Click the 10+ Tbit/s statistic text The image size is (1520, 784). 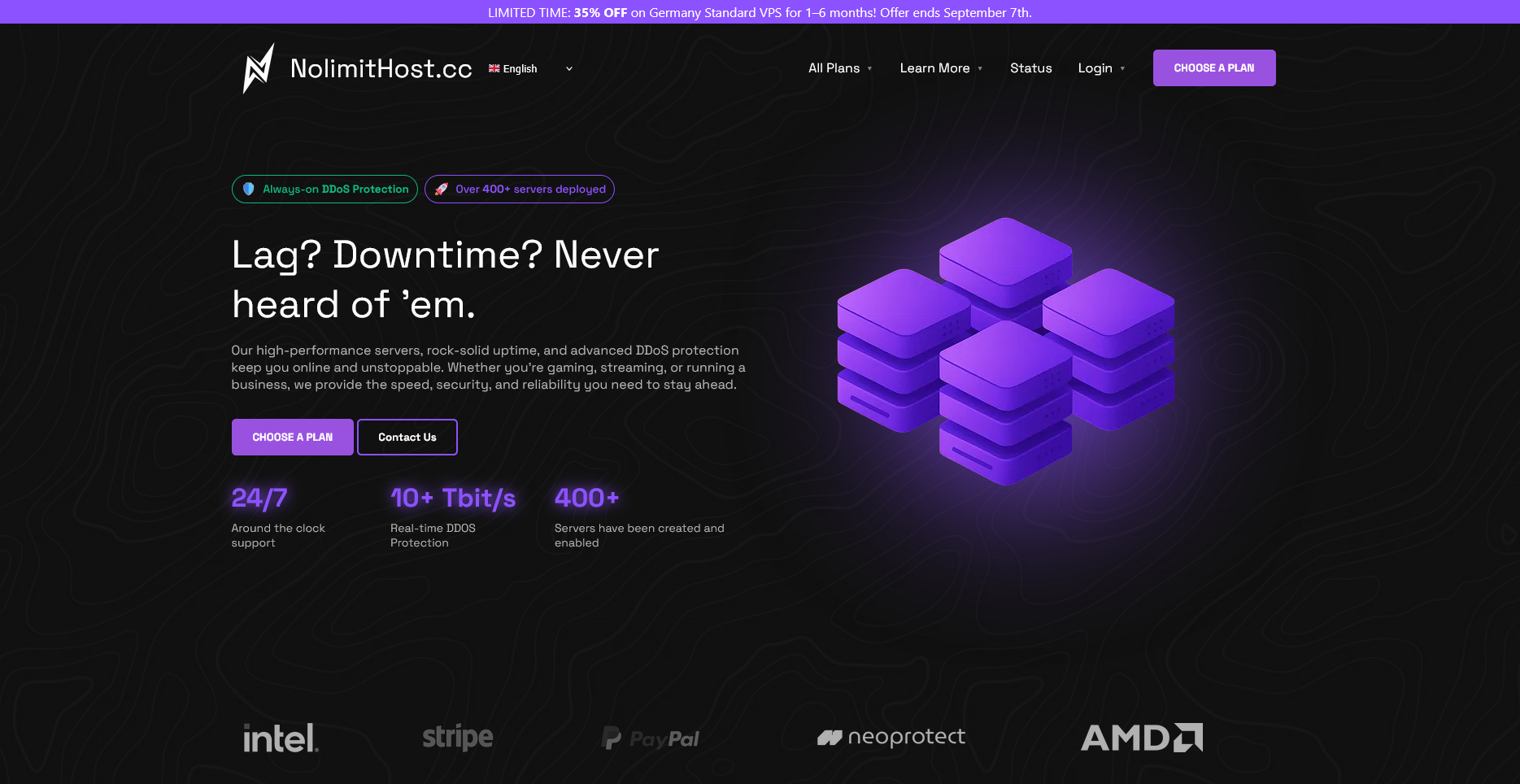(453, 498)
